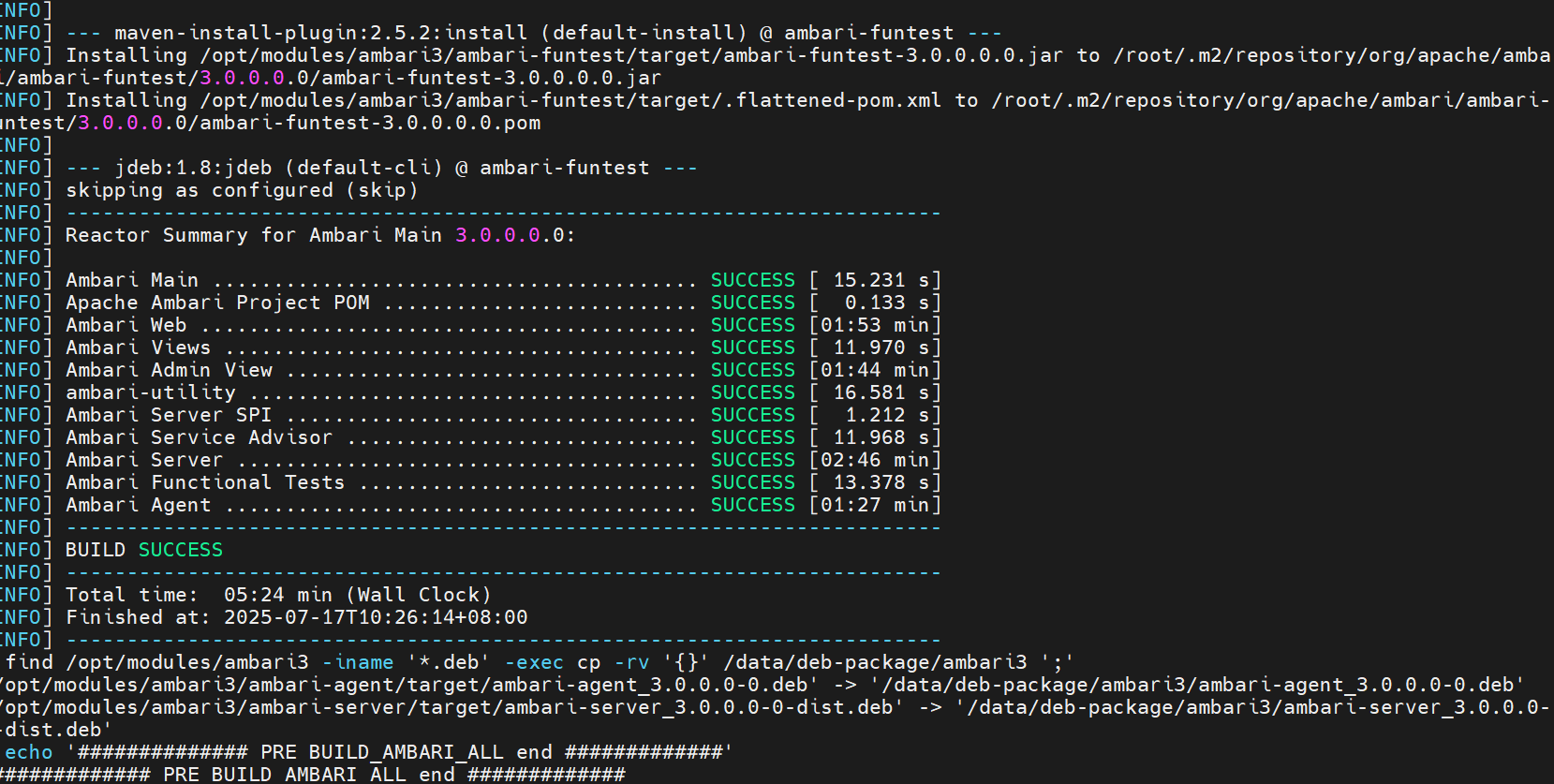Select the 'Ambari Service Advisor' row
The image size is (1554, 784).
(470, 437)
